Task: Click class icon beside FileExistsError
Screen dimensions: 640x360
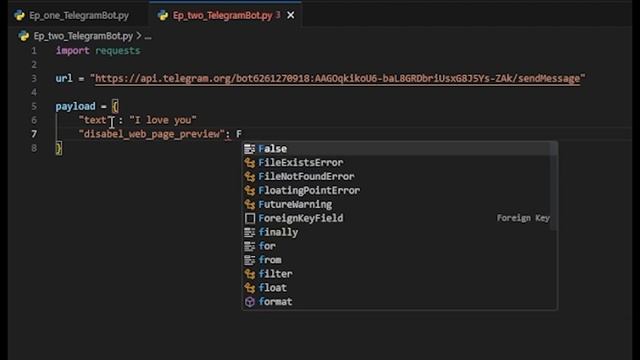Action: (249, 163)
